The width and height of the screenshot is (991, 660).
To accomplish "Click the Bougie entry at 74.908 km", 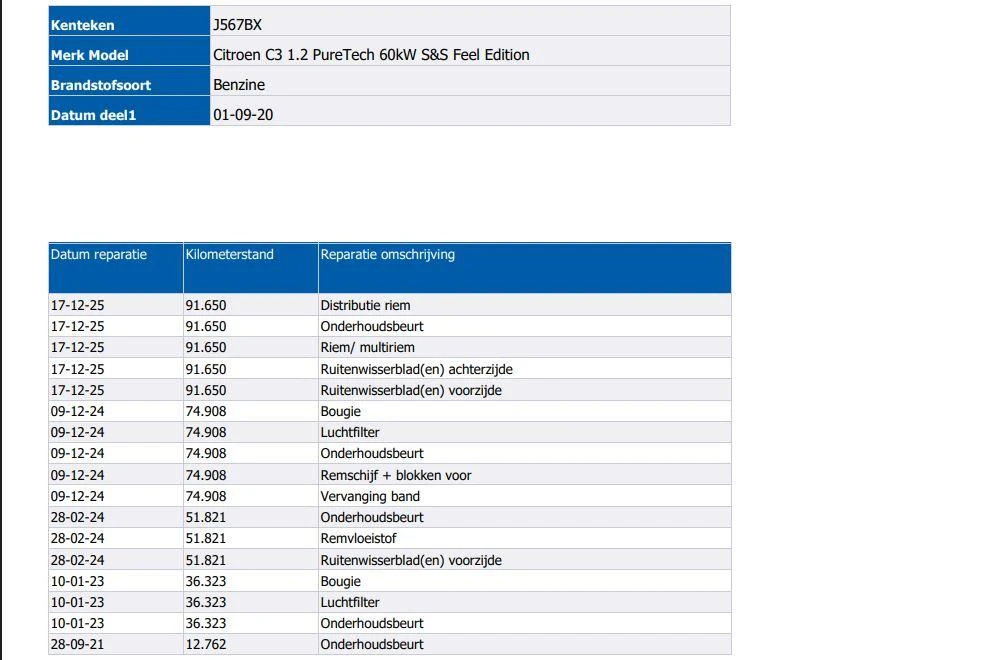I will 341,412.
